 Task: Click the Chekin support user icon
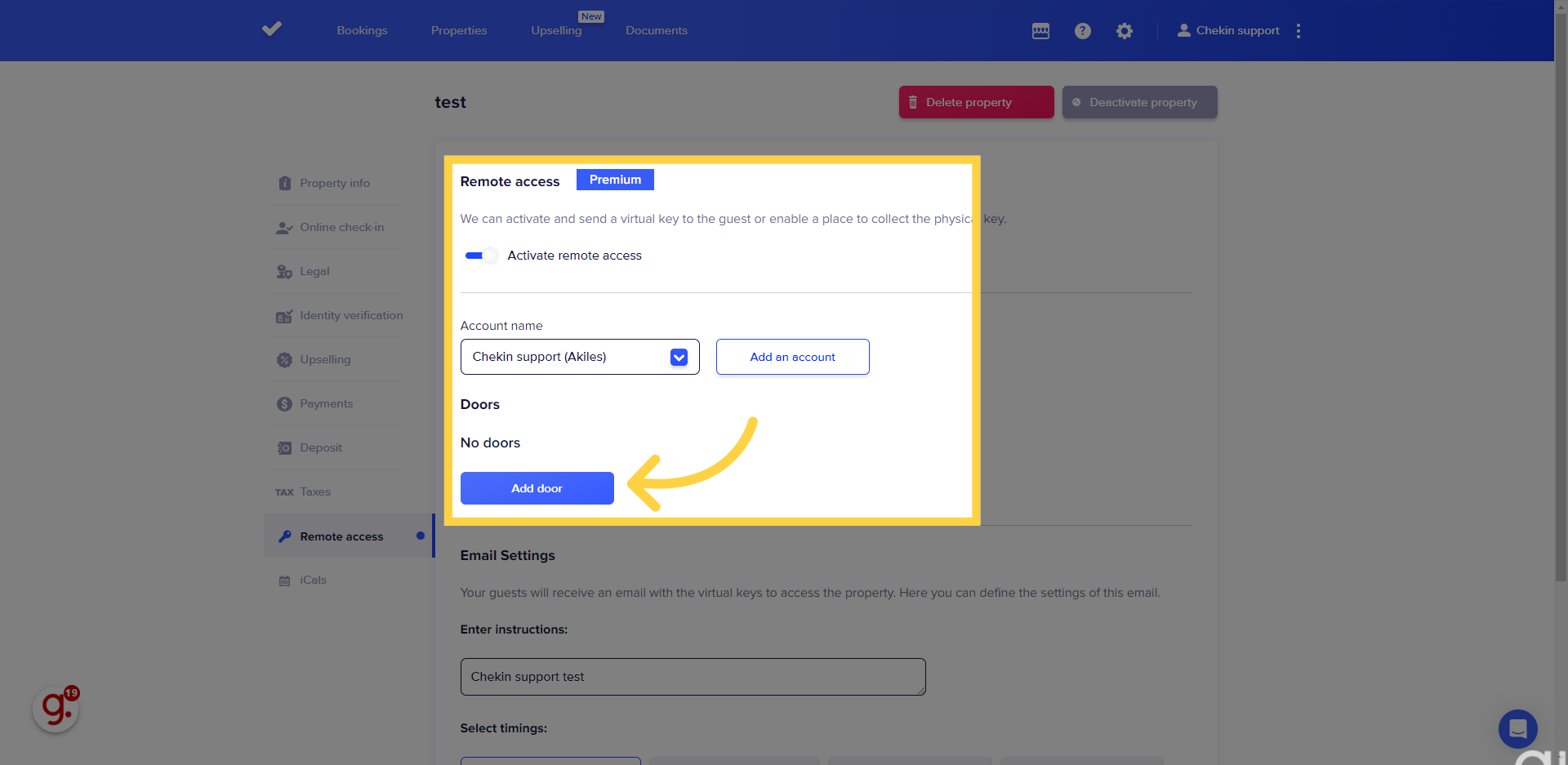(1183, 30)
